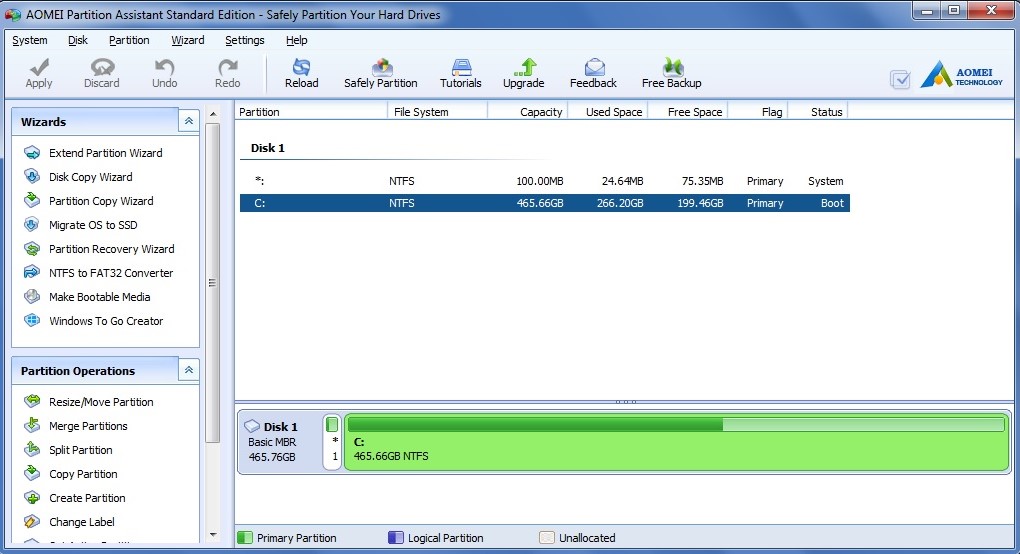Select the C: 465.66GB NTFS disk map block
The width and height of the screenshot is (1020, 554).
pos(677,442)
